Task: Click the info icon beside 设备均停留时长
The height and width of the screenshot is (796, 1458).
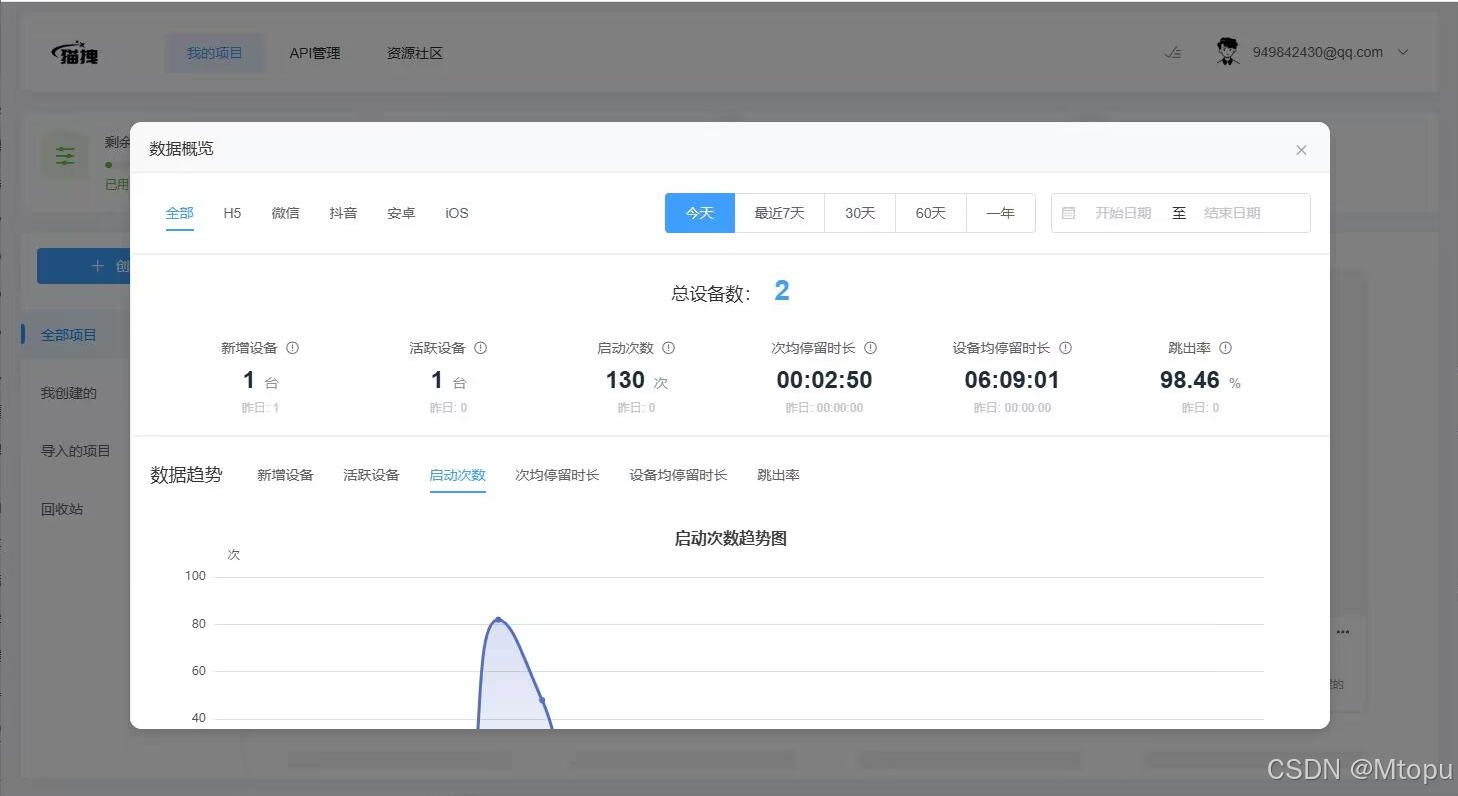Action: [1066, 347]
